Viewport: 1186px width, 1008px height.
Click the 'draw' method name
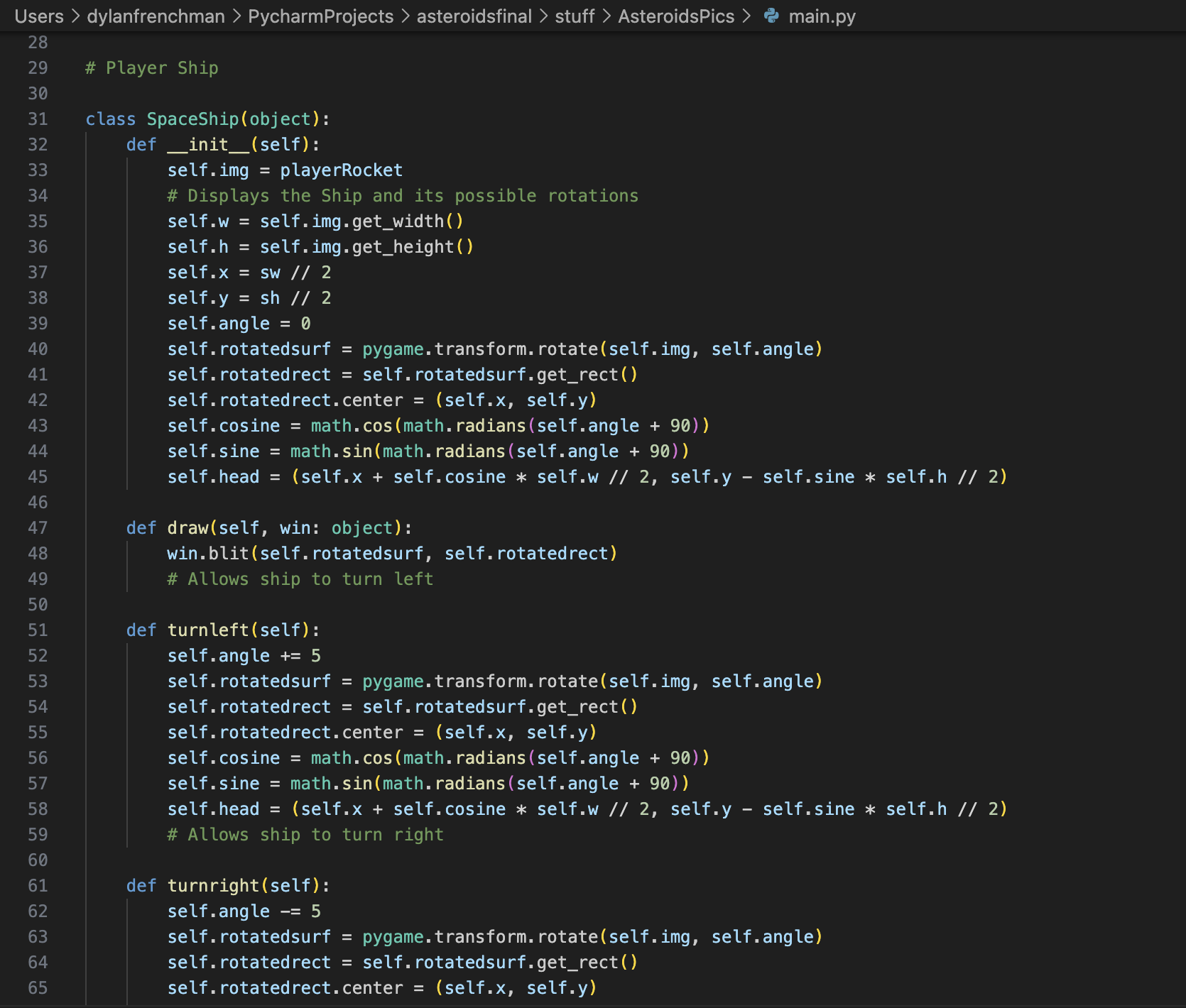coord(187,528)
